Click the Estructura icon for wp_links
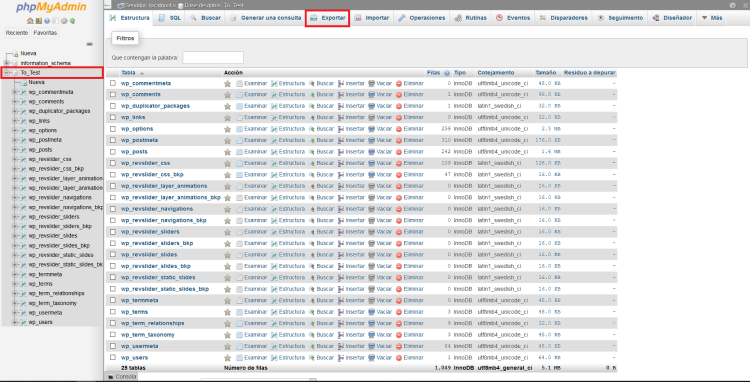 tap(274, 118)
